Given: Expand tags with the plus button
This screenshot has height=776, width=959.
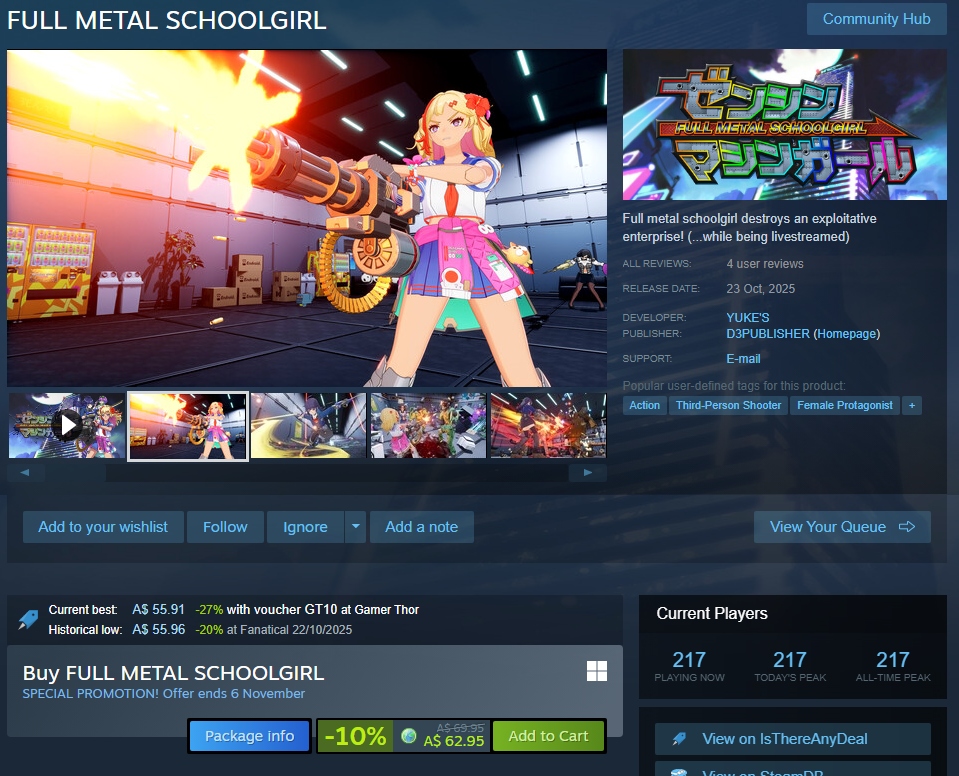Looking at the screenshot, I should 912,405.
